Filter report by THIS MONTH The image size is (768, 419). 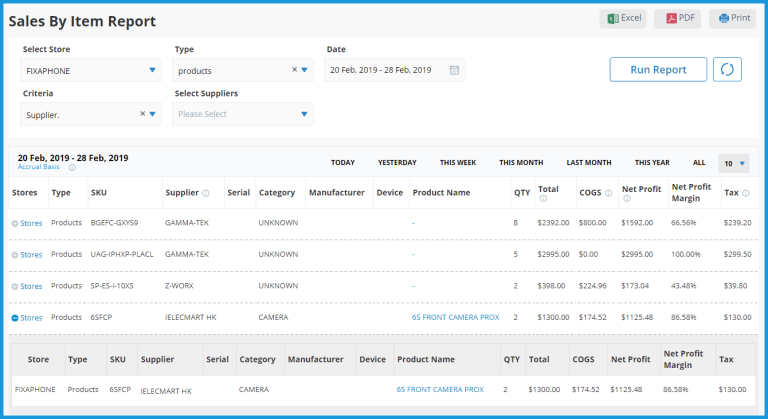(521, 163)
